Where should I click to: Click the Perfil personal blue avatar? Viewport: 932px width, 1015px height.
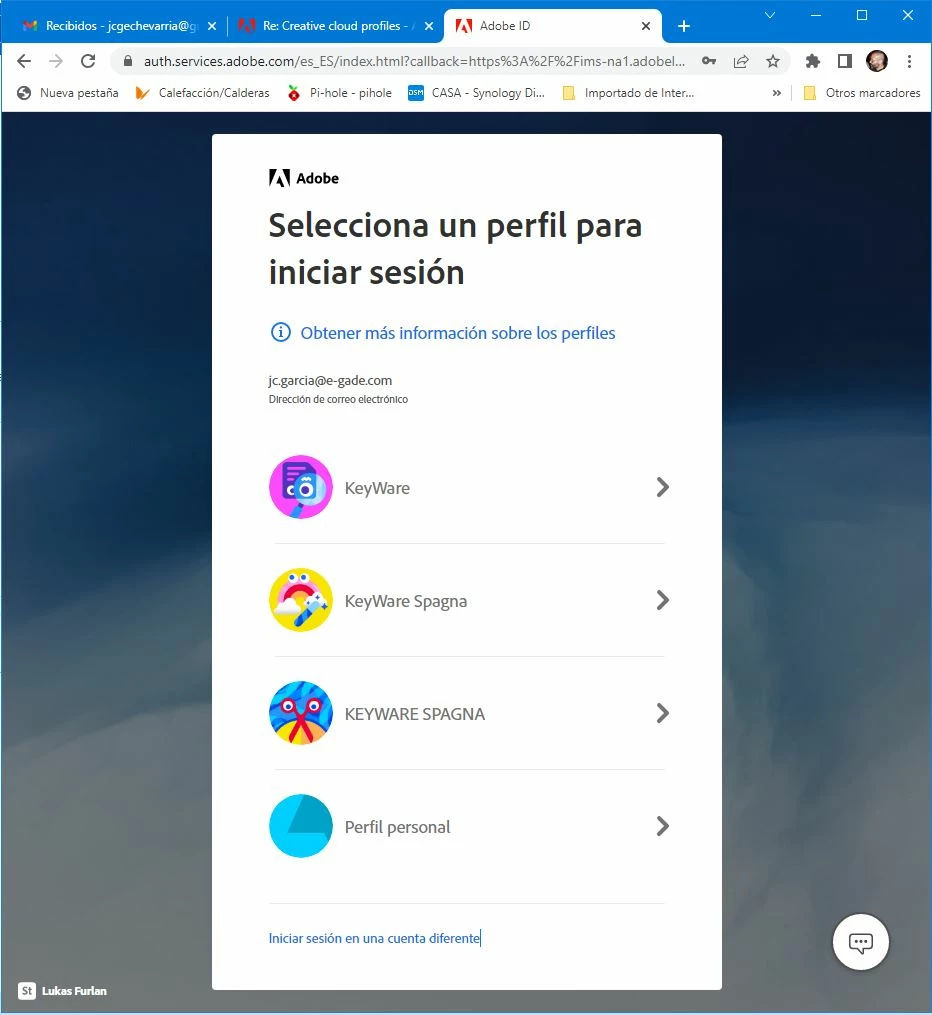coord(301,826)
